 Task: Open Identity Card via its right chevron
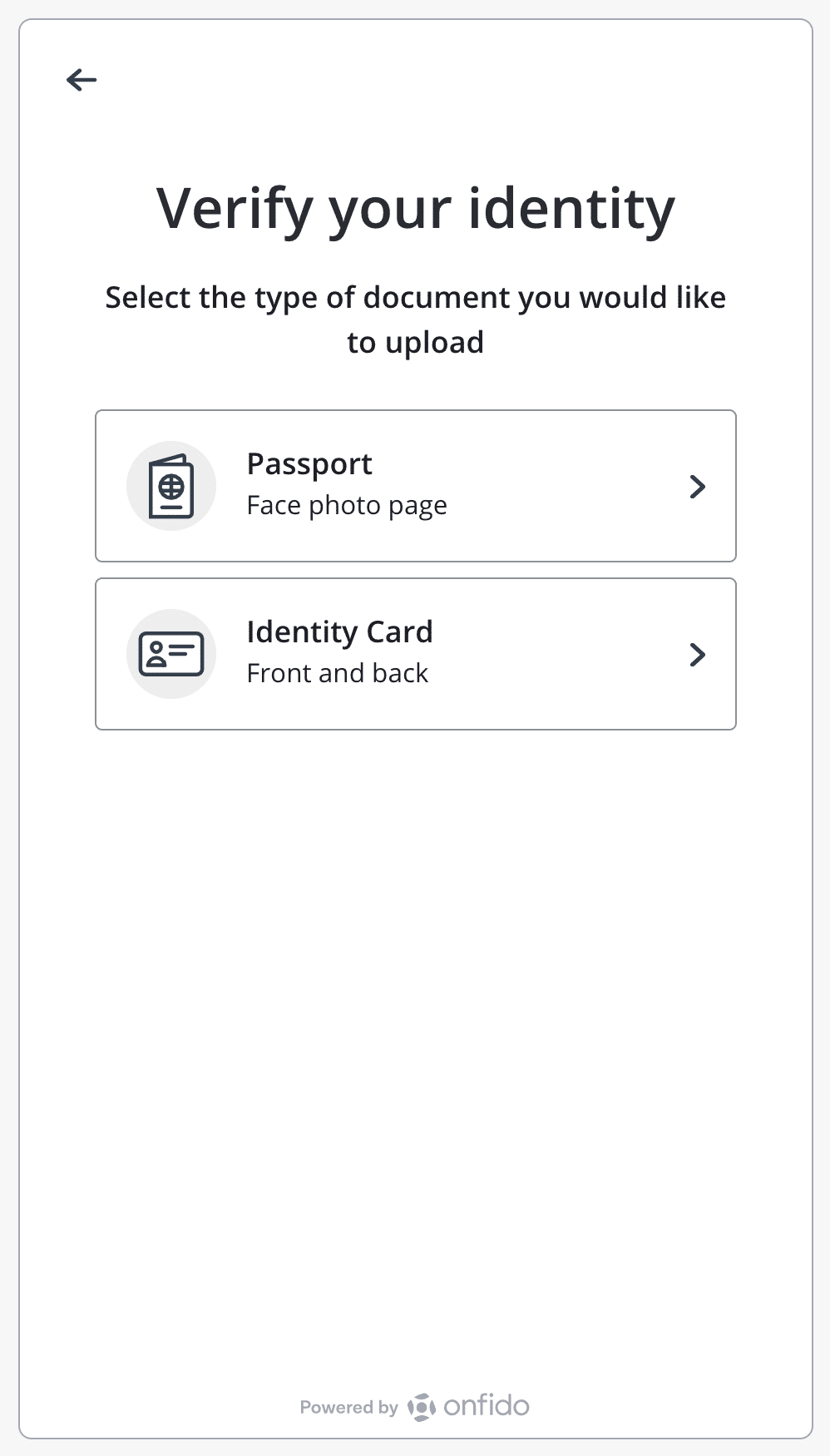tap(698, 655)
